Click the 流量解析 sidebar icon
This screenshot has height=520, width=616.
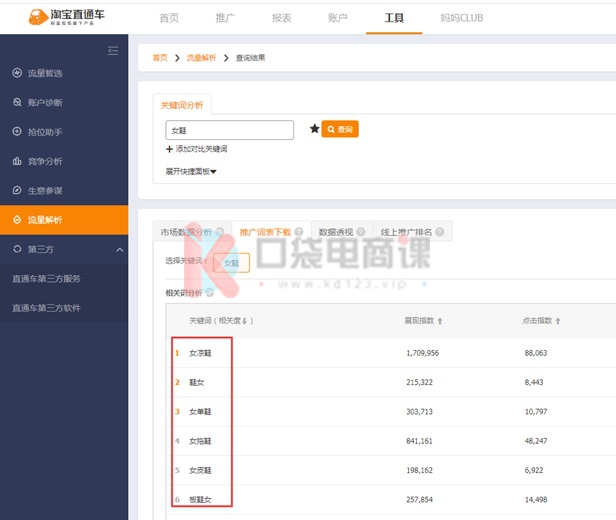point(17,220)
